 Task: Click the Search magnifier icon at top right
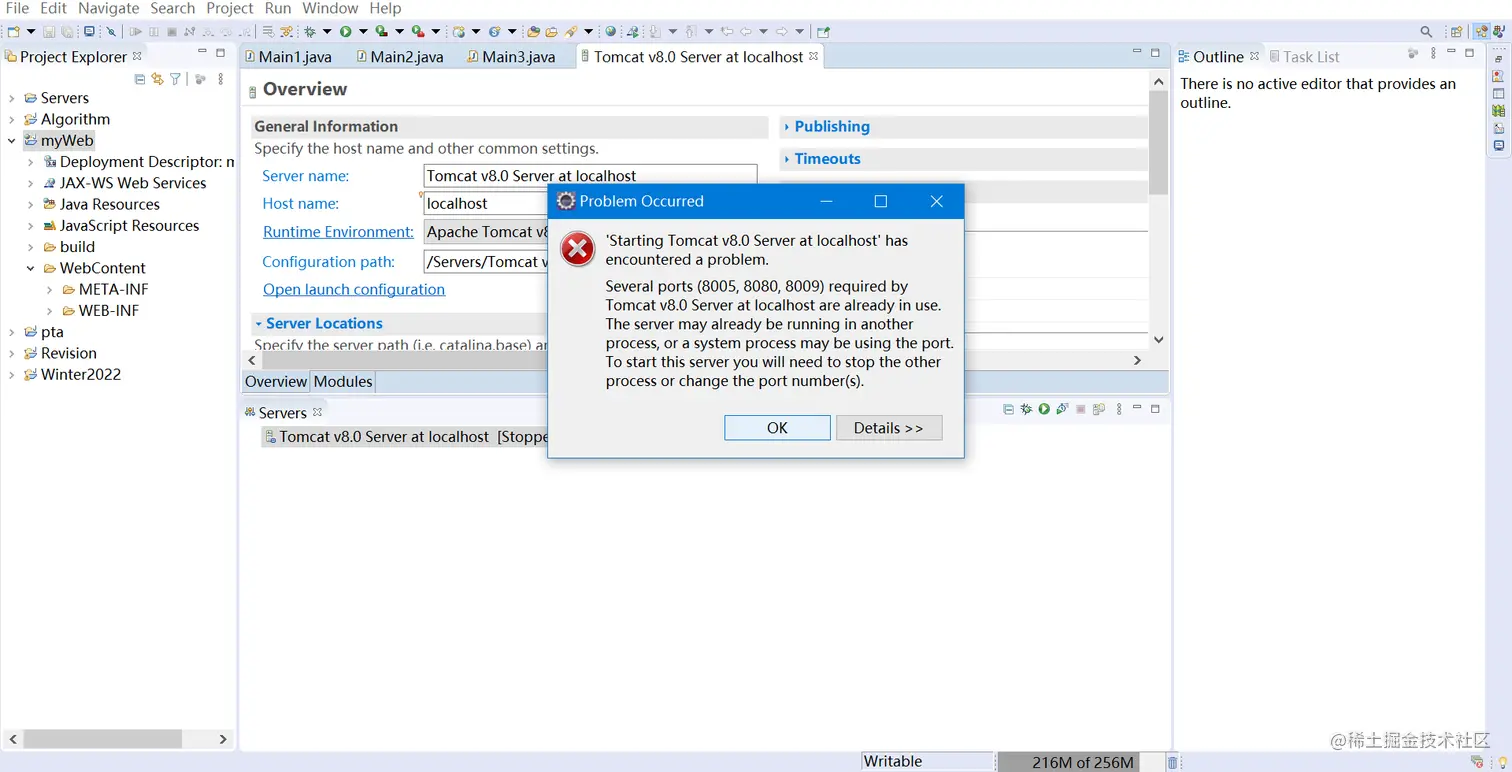1426,32
